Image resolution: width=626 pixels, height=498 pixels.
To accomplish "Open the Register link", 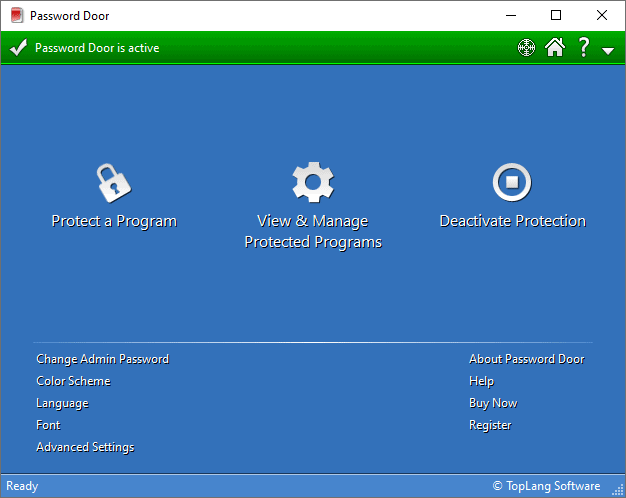I will [490, 425].
